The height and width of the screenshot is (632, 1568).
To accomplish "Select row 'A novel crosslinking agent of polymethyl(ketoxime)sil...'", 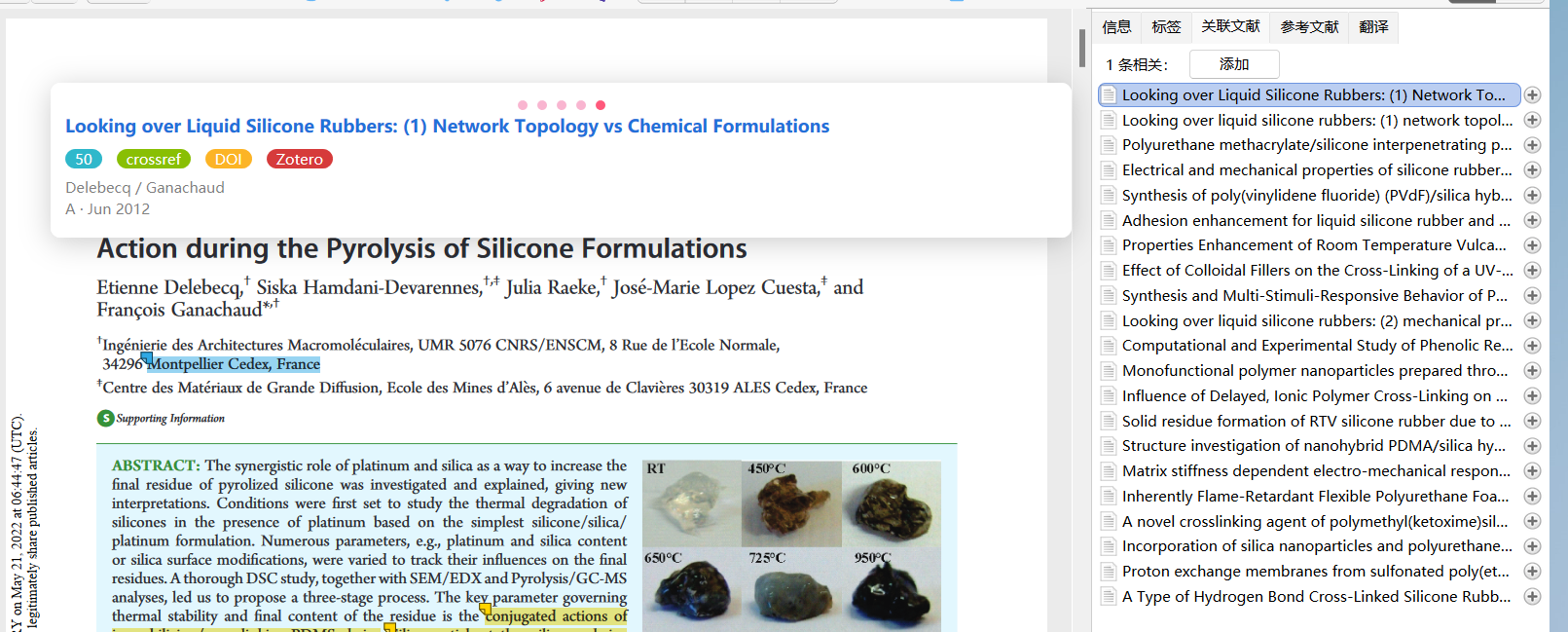I will coord(1309,522).
